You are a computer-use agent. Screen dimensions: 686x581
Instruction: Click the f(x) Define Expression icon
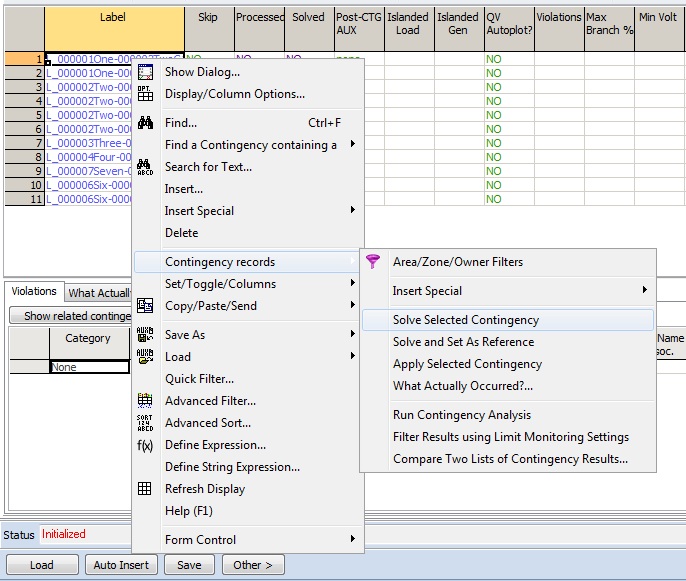pos(145,445)
